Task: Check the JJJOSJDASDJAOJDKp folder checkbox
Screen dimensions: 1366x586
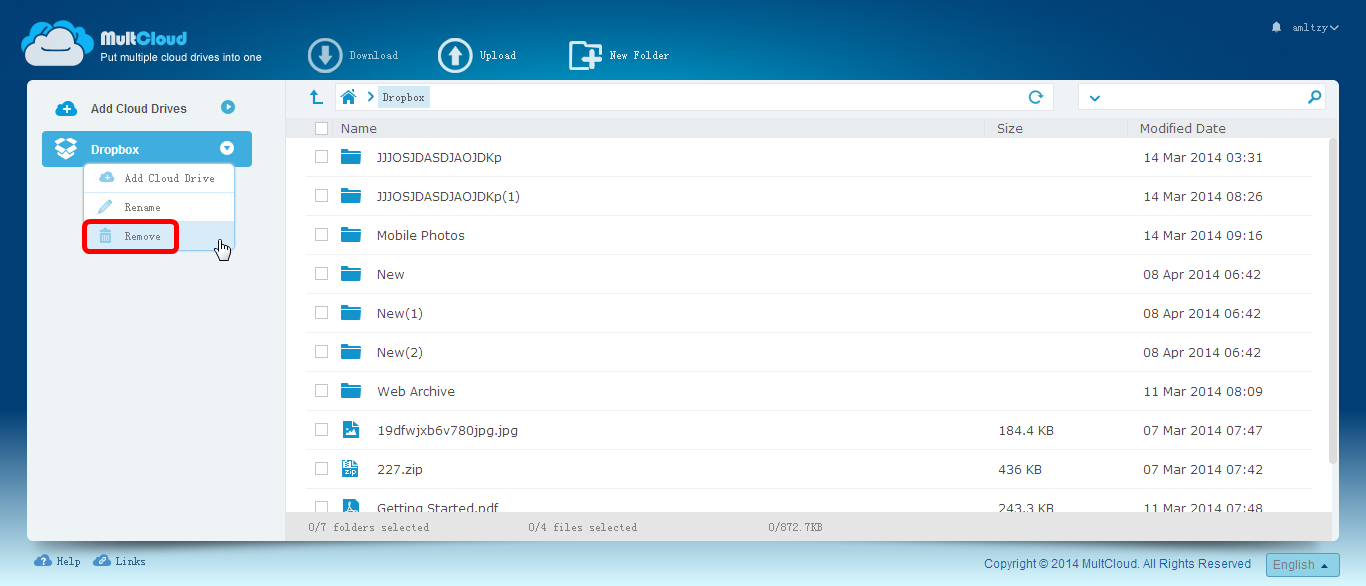Action: (x=321, y=157)
